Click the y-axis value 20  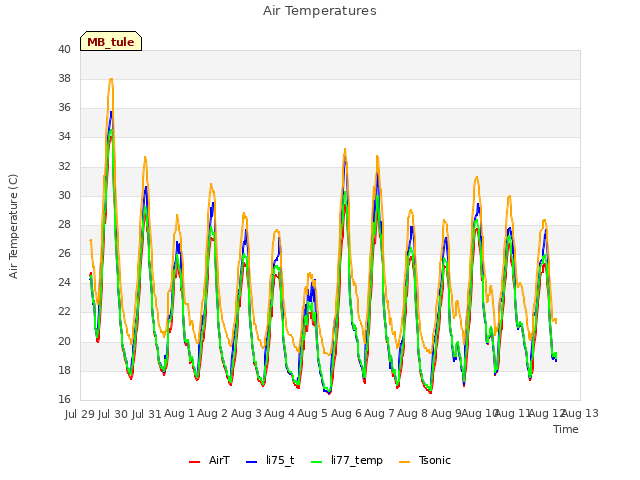coord(64,342)
